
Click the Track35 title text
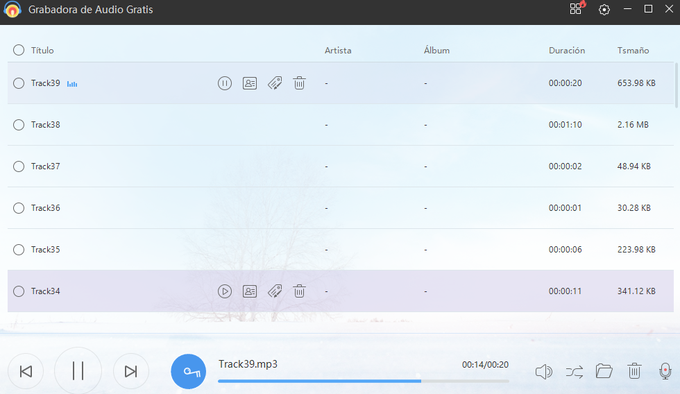tap(46, 250)
